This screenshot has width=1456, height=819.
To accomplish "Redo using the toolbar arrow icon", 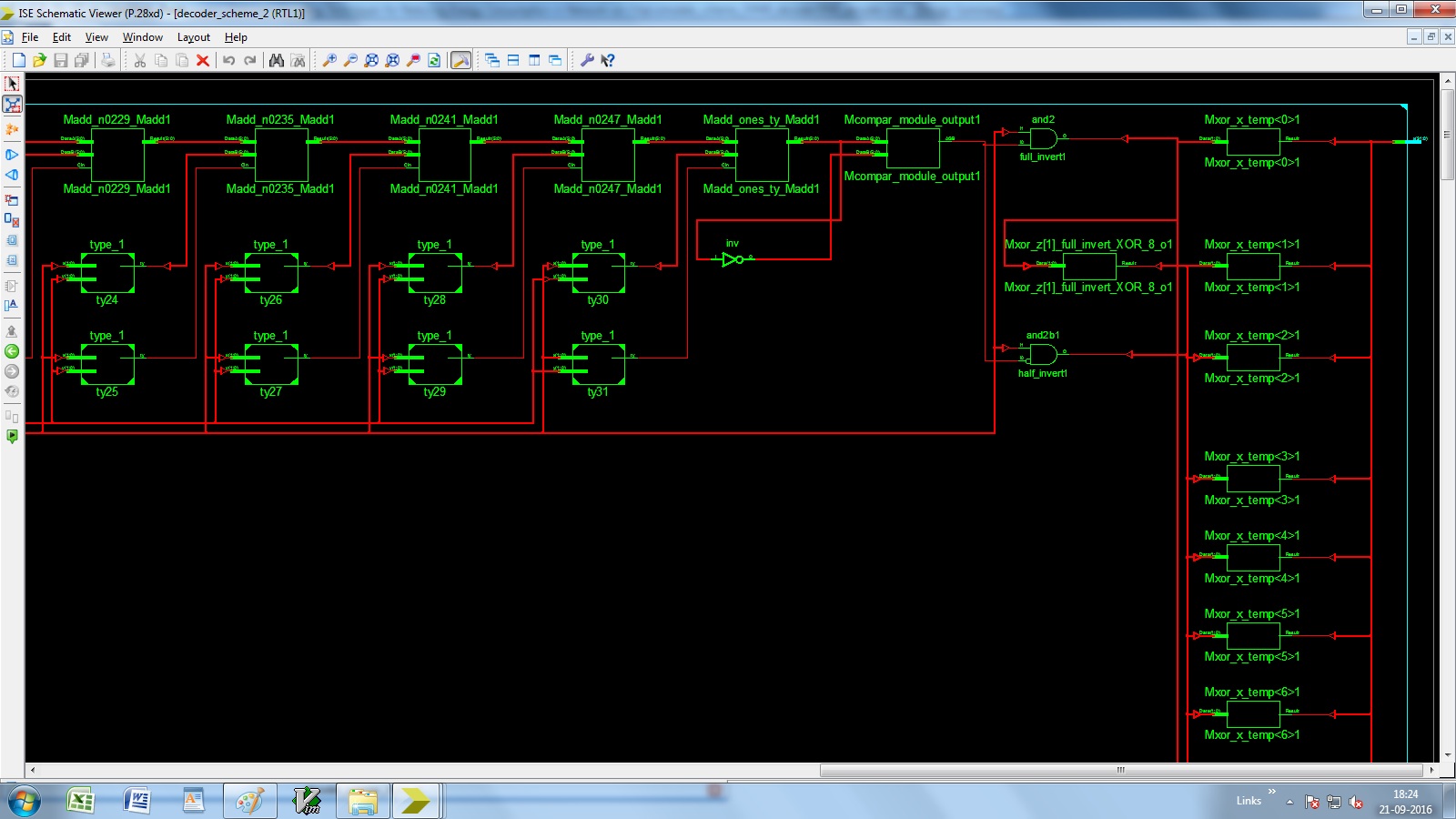I will coord(249,60).
